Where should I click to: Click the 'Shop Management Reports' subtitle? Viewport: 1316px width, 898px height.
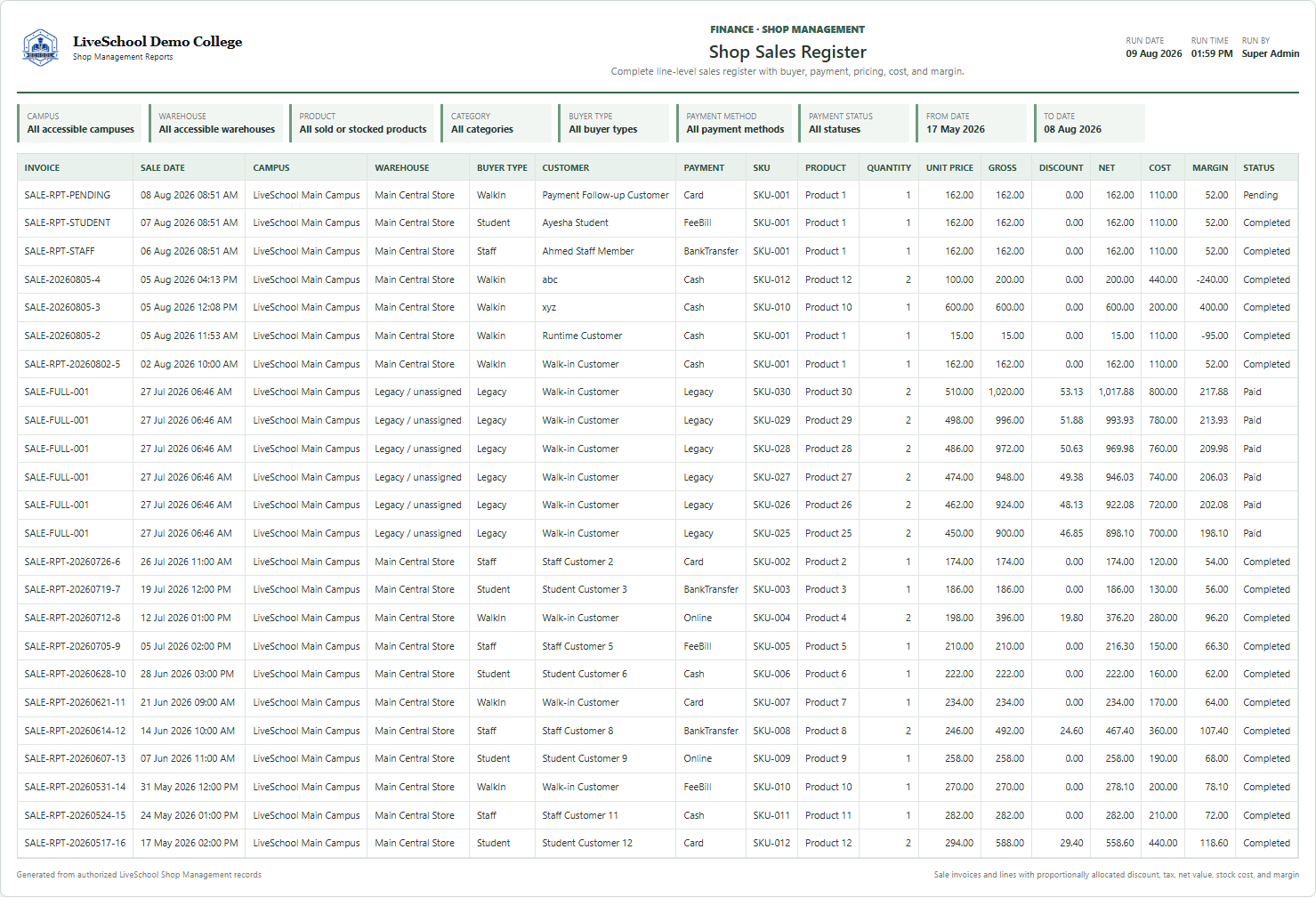pyautogui.click(x=123, y=57)
